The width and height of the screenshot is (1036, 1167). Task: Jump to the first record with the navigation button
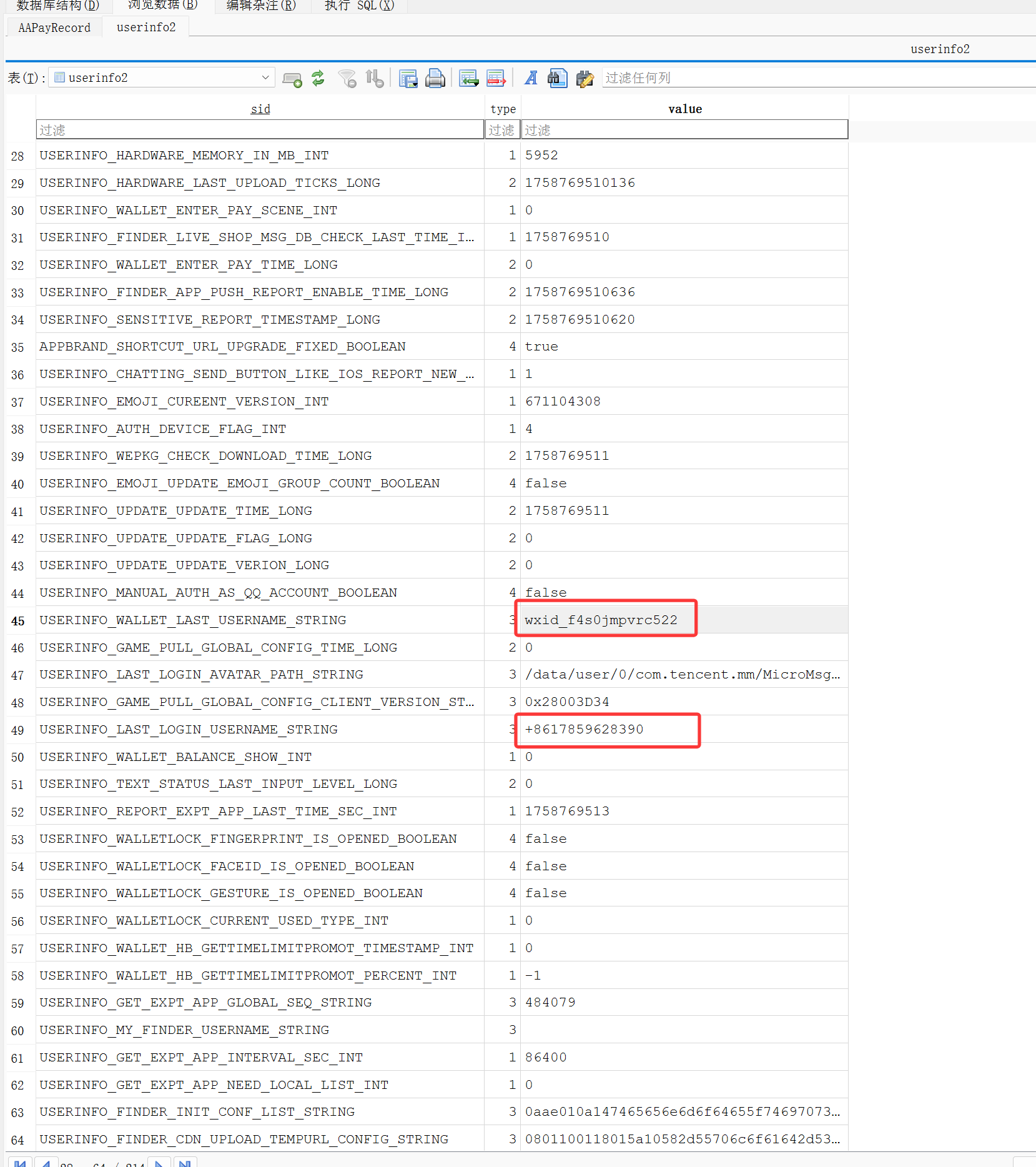coord(20,1163)
